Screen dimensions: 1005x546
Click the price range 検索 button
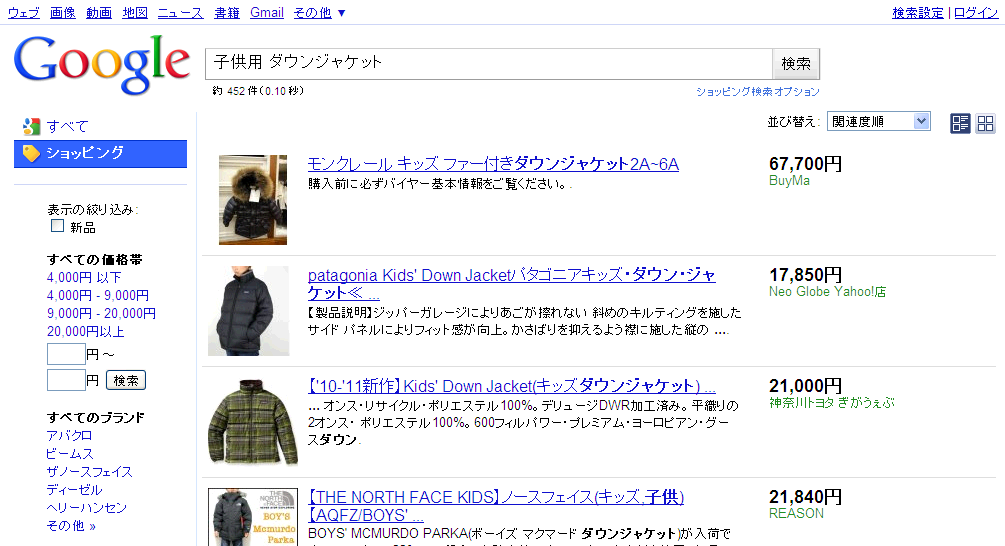(x=126, y=380)
